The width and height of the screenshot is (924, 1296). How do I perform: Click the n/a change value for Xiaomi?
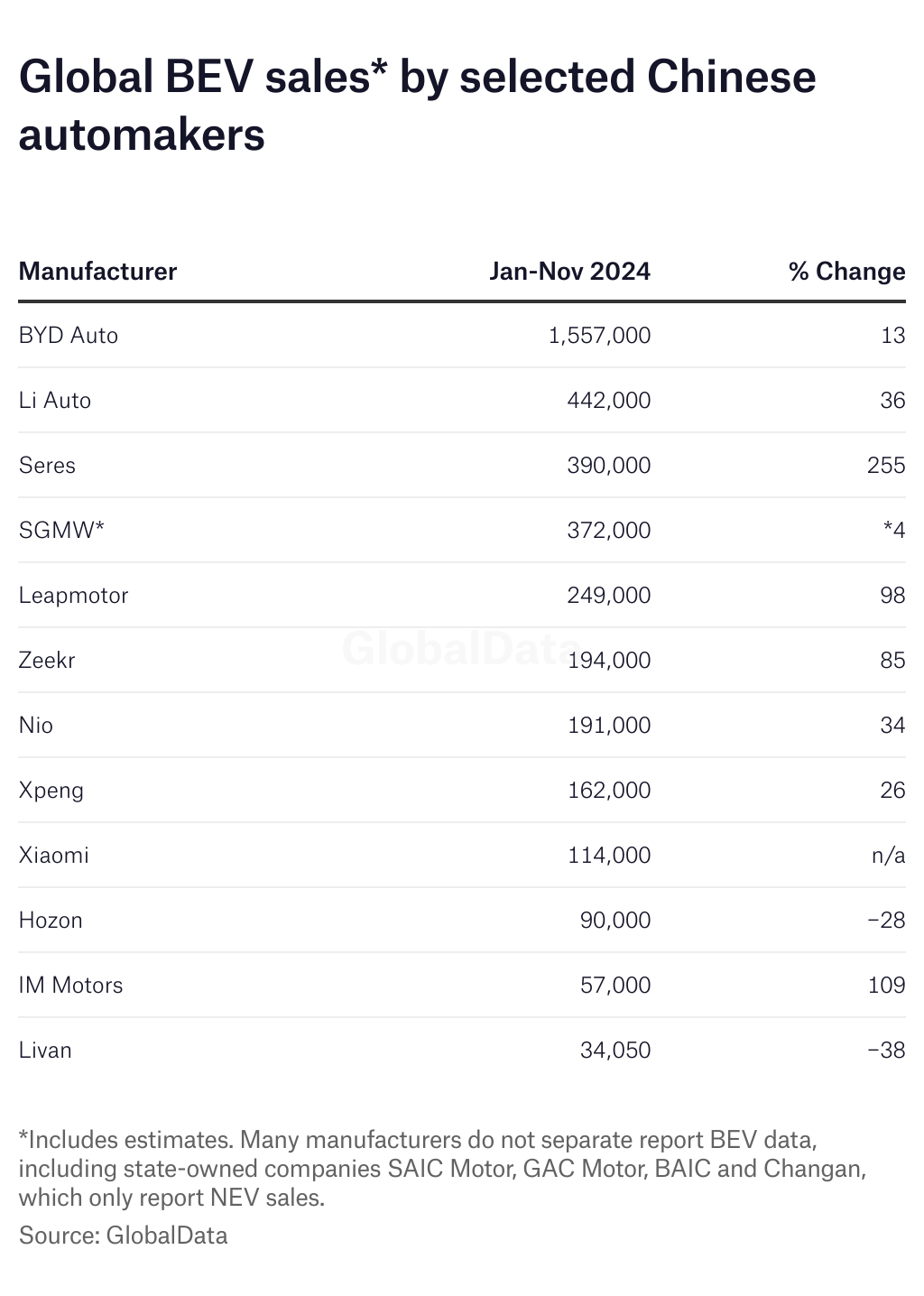pyautogui.click(x=888, y=856)
